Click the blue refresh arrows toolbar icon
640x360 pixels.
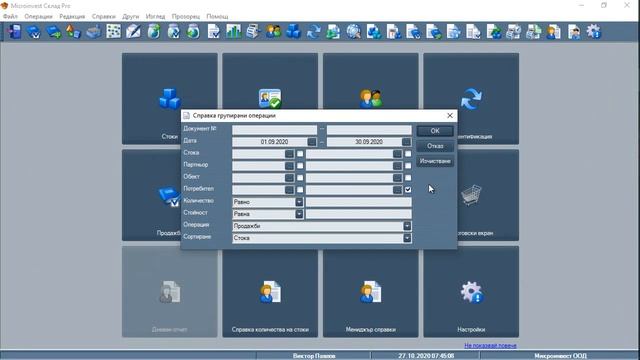tap(313, 31)
